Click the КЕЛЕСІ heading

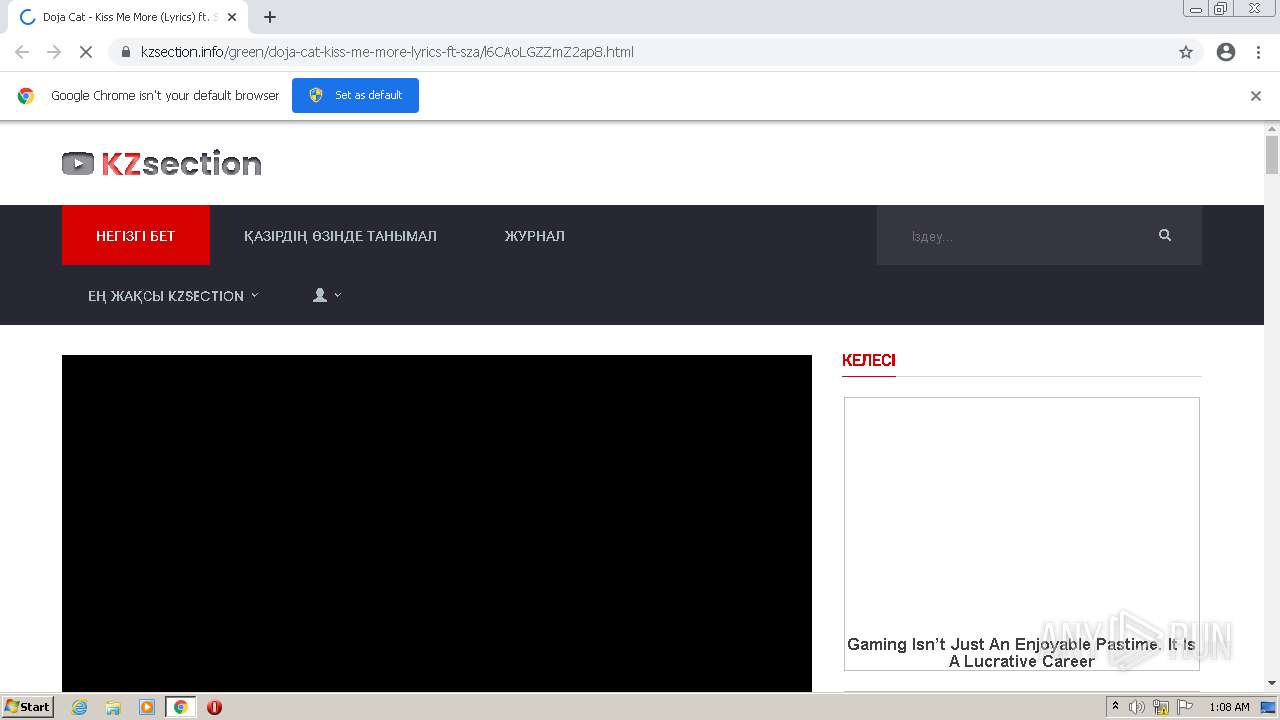pyautogui.click(x=869, y=360)
